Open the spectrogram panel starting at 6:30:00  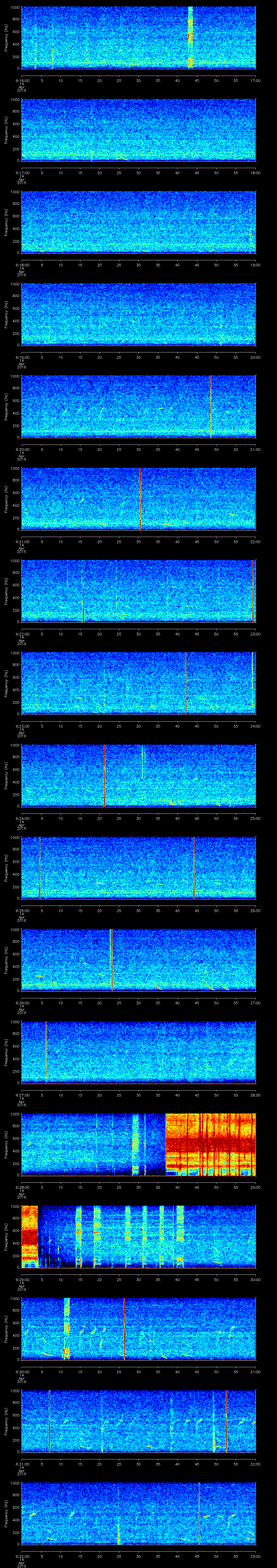point(138,1328)
